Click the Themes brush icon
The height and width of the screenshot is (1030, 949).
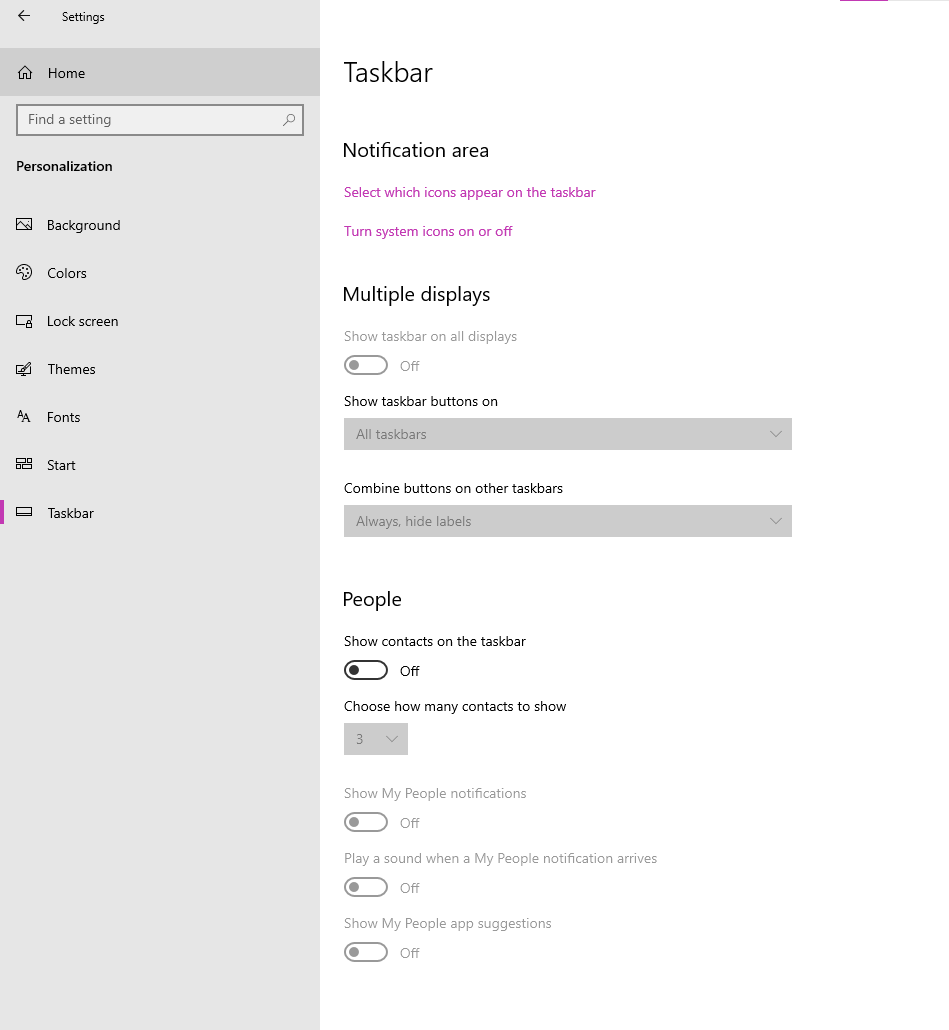(x=24, y=369)
